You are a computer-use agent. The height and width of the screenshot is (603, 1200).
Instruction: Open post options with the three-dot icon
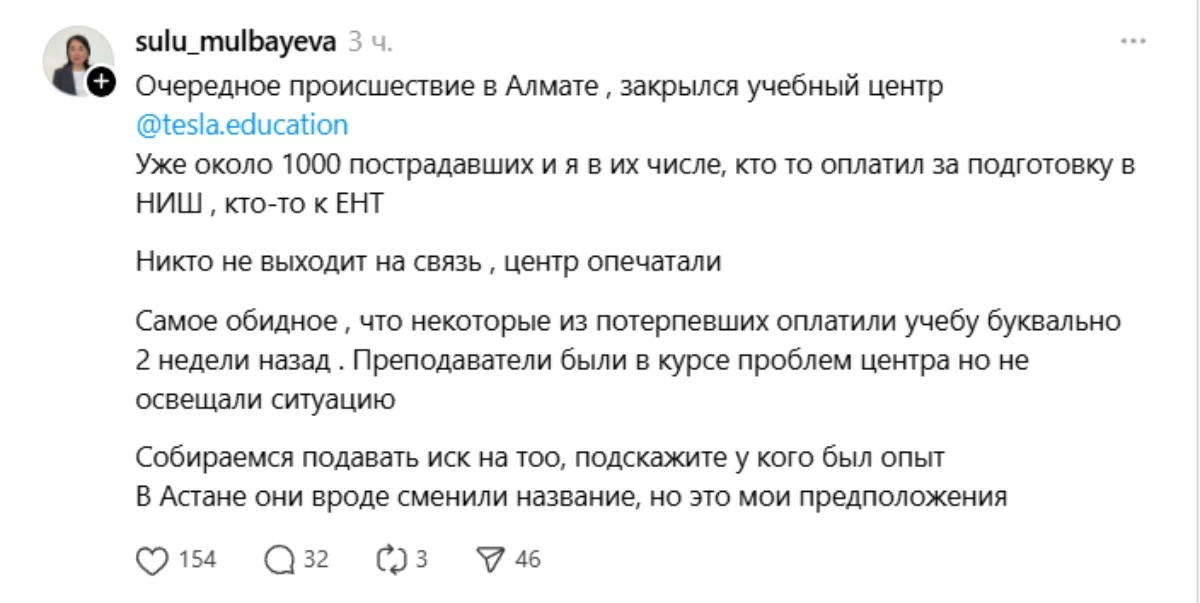point(1134,40)
